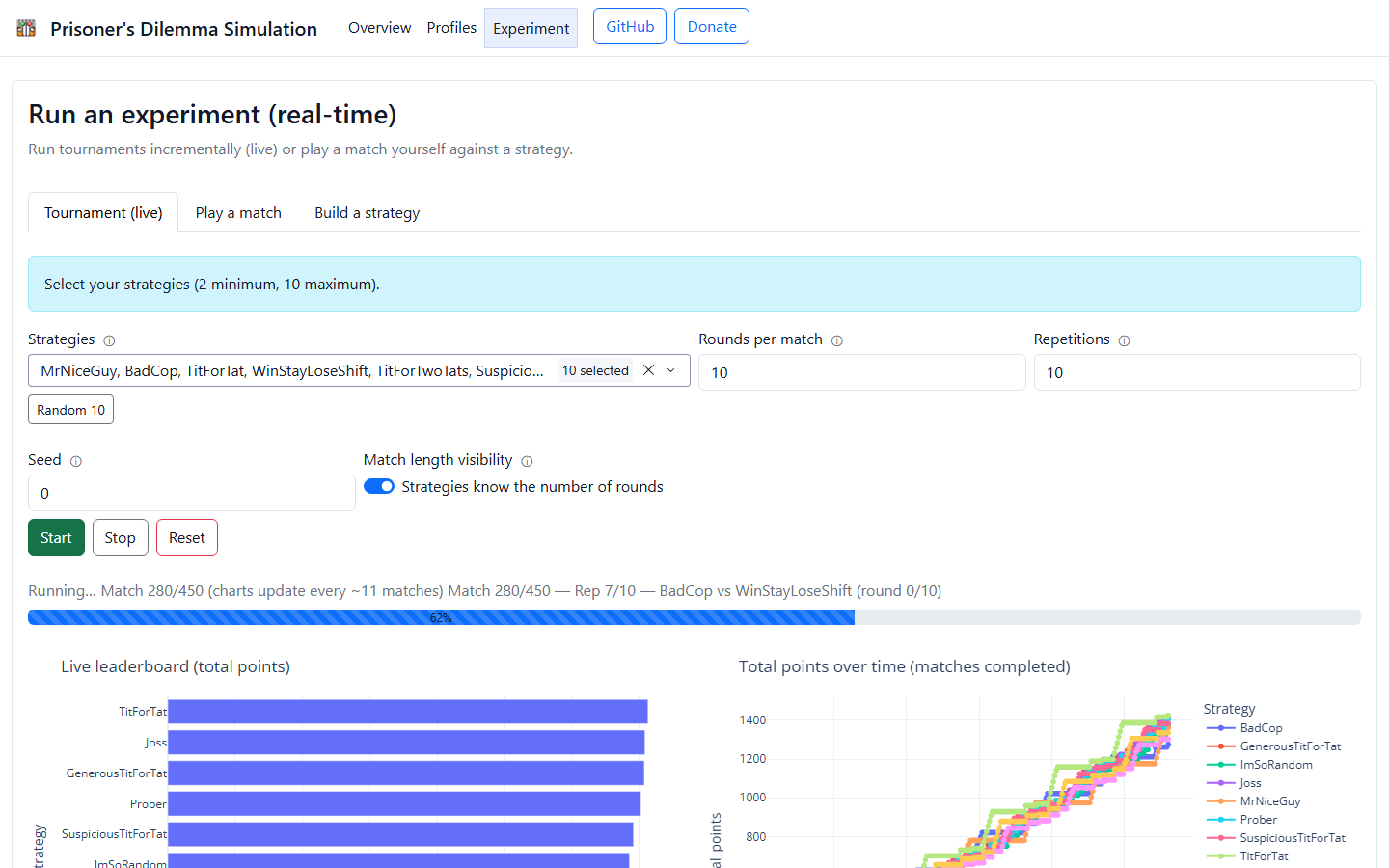Click the Rounds per match input field
Image resolution: width=1389 pixels, height=868 pixels.
point(861,372)
